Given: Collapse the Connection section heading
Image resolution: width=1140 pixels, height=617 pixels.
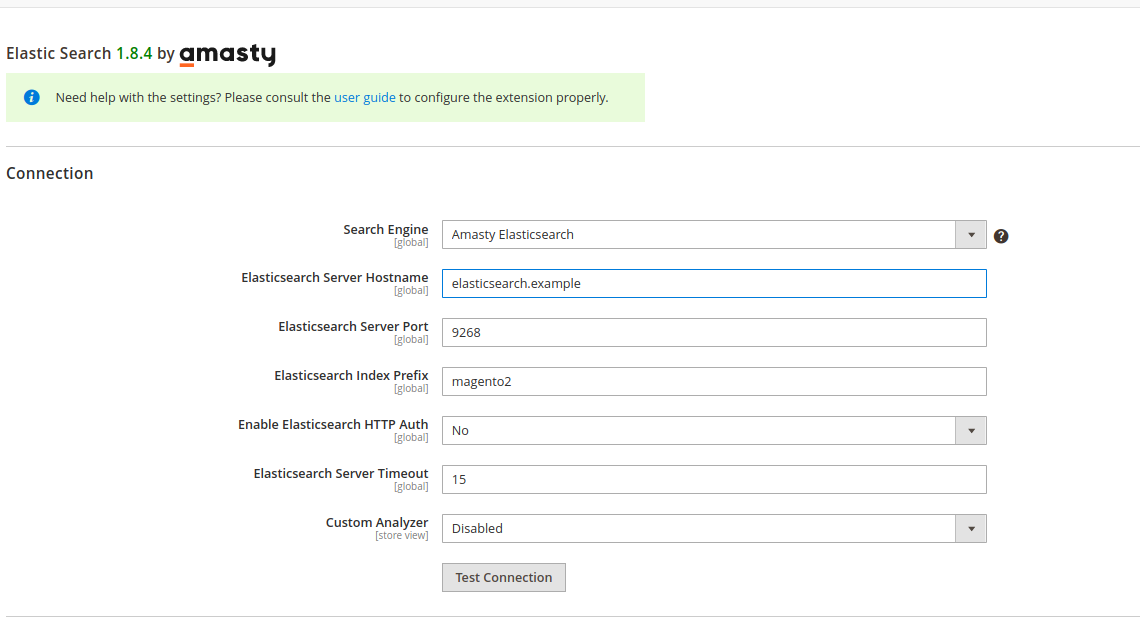Looking at the screenshot, I should click(x=49, y=173).
